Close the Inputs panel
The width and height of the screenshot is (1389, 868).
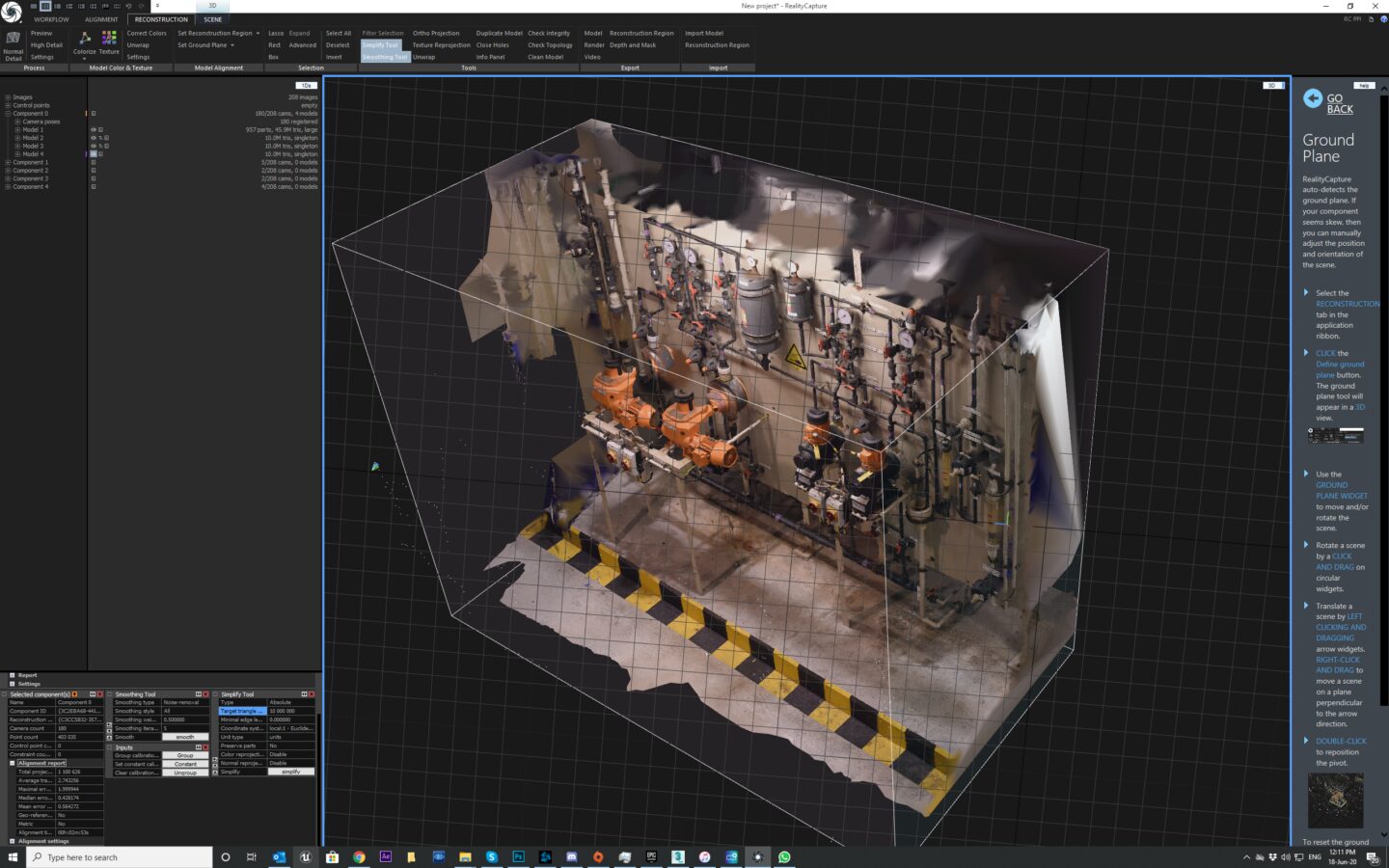205,747
